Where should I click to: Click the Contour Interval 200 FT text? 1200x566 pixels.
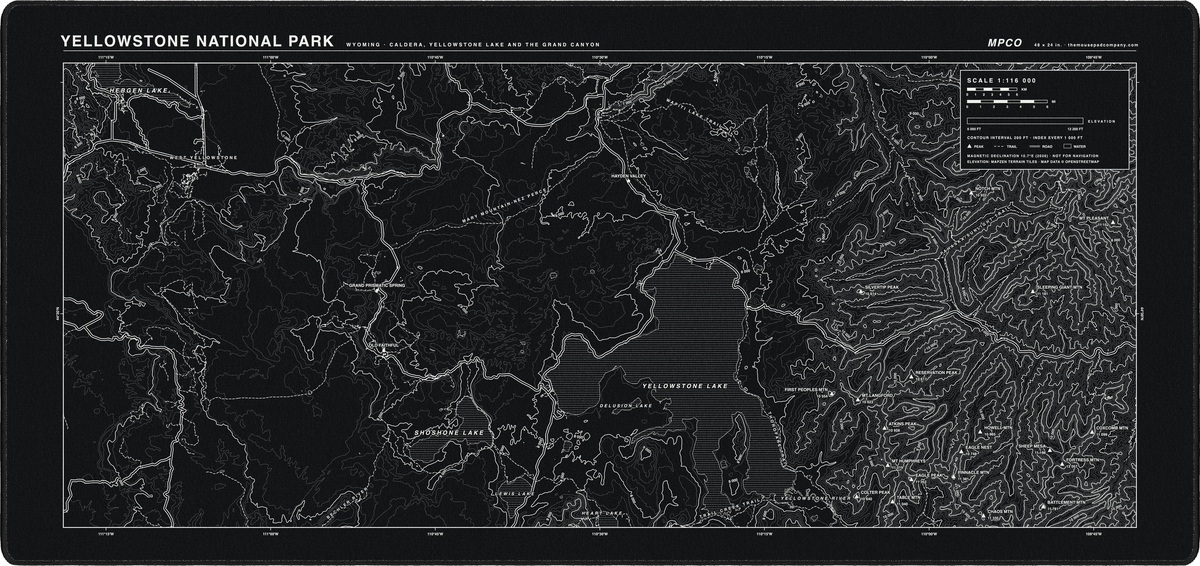pos(1025,138)
